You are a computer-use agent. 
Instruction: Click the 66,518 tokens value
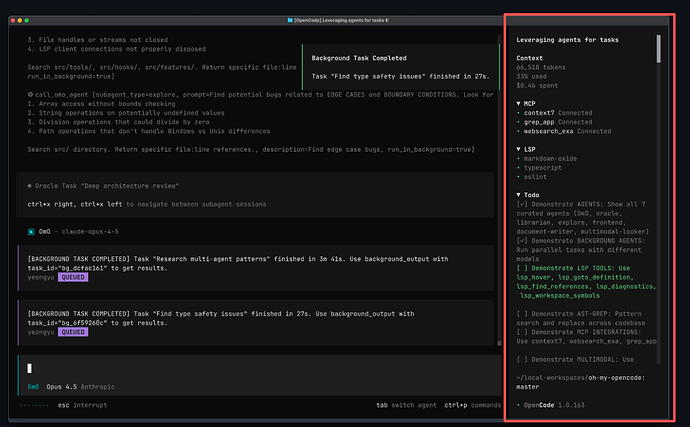[x=541, y=67]
